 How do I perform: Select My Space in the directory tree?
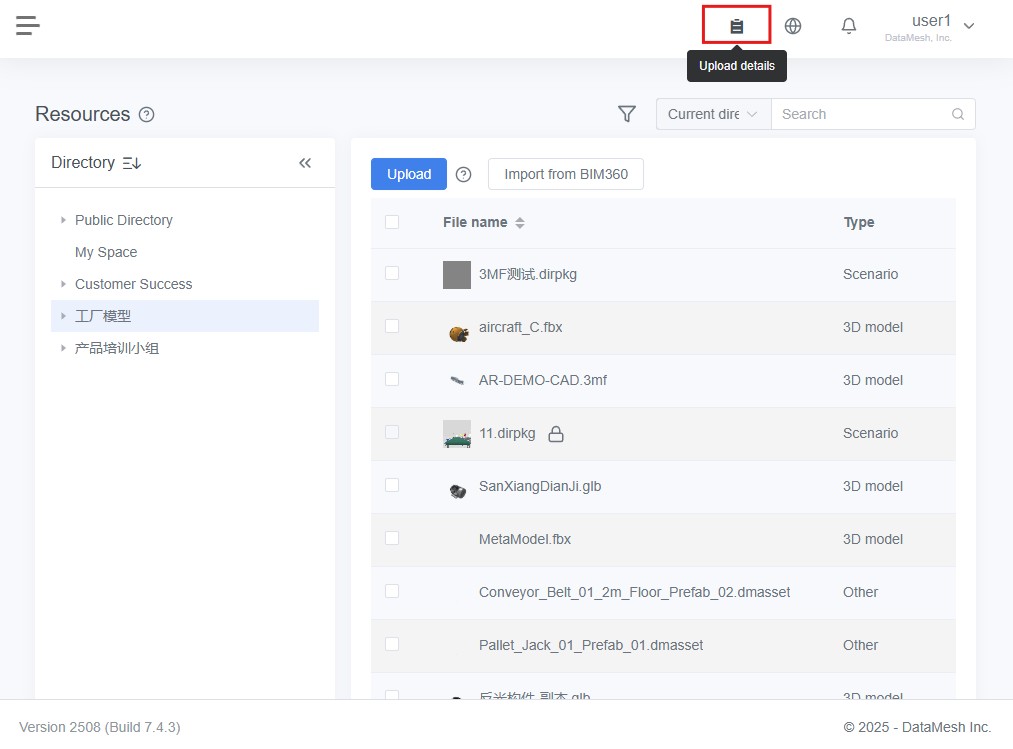[x=106, y=252]
